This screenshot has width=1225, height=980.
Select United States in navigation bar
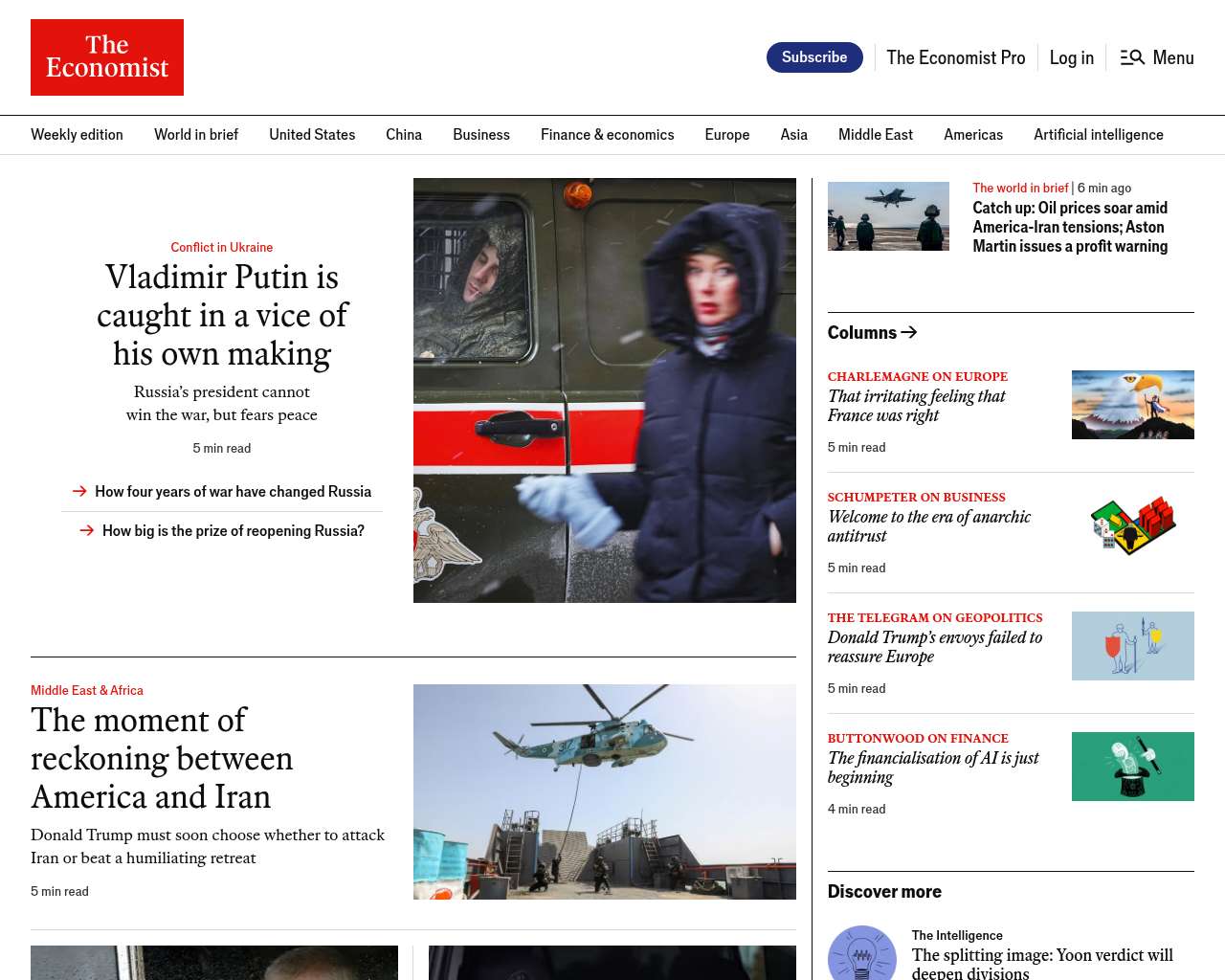click(x=312, y=135)
